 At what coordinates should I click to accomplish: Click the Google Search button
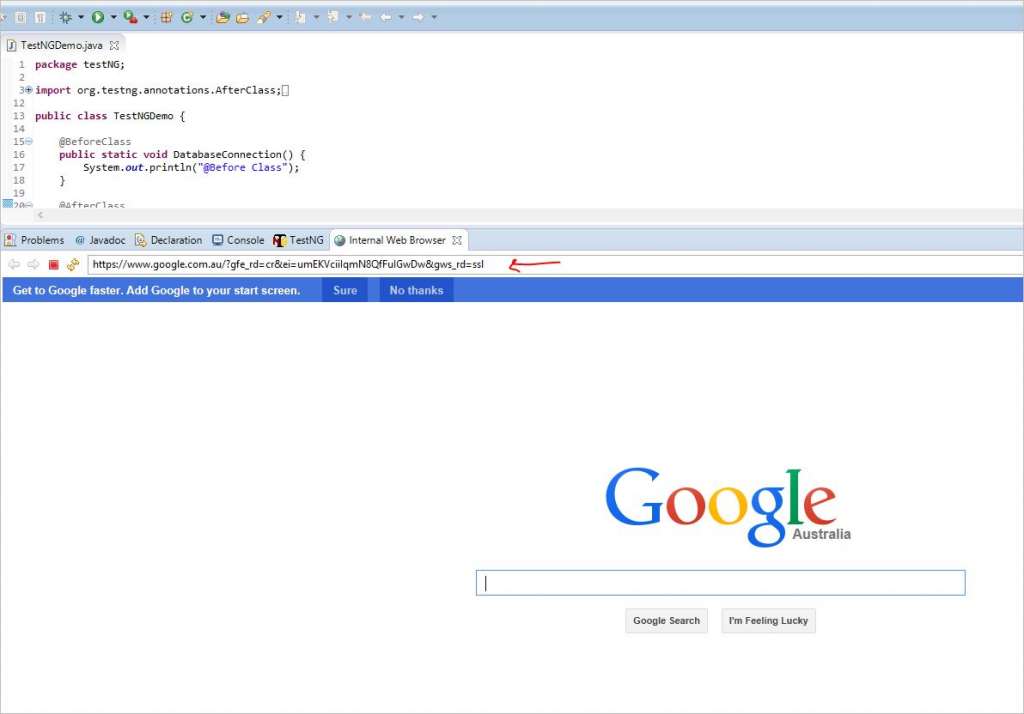click(666, 621)
